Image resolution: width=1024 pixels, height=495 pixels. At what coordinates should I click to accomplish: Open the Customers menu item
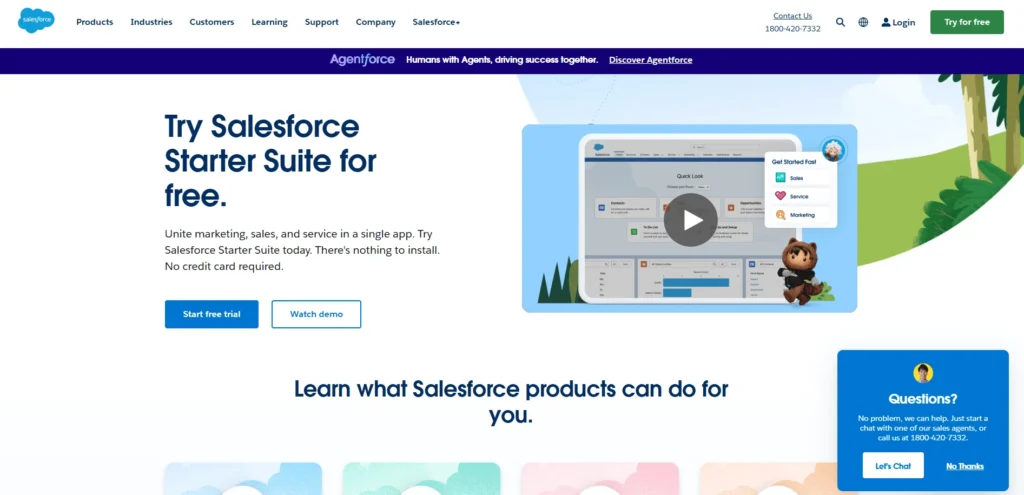click(x=212, y=22)
